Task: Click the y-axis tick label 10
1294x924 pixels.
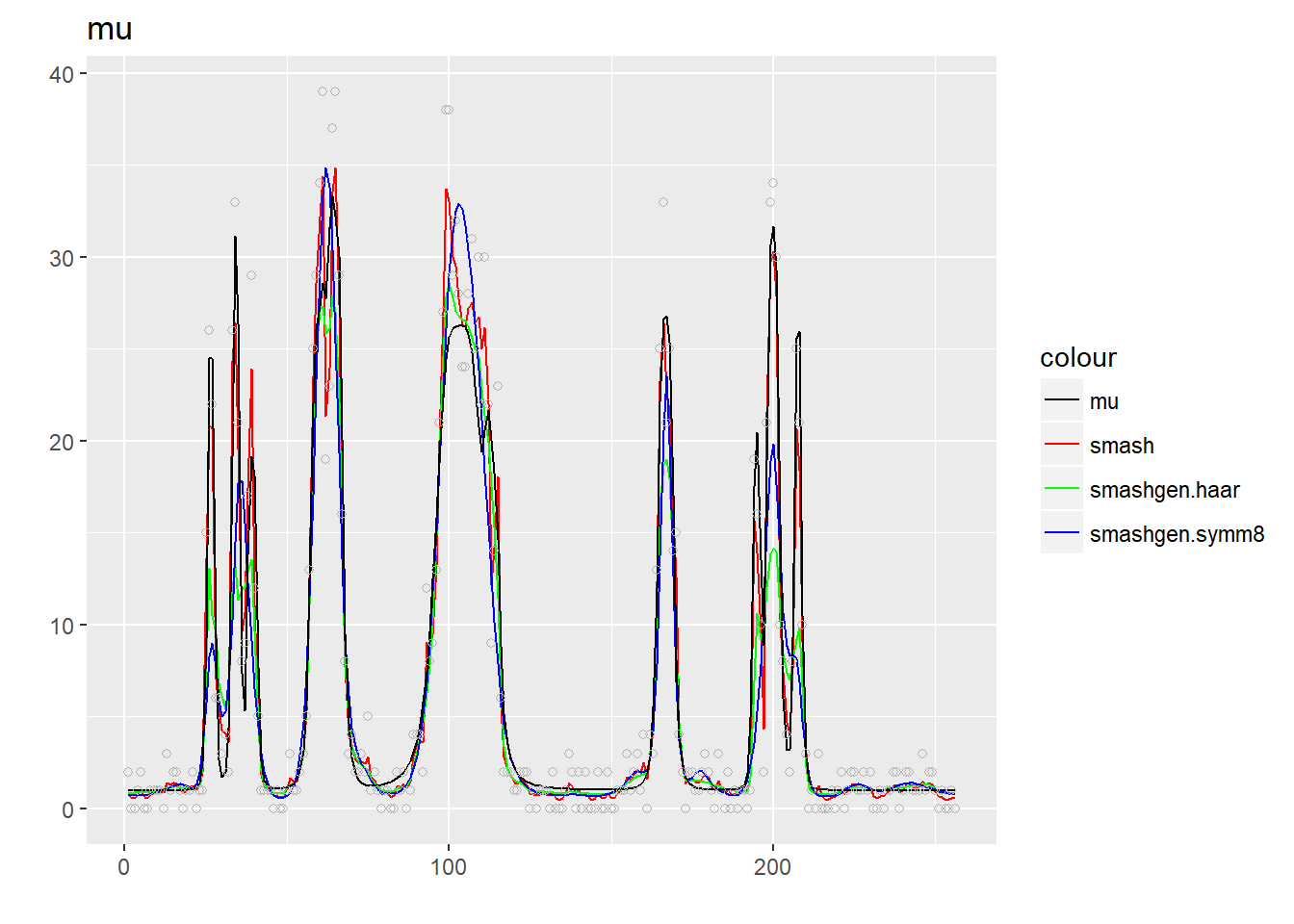Action: click(x=62, y=626)
